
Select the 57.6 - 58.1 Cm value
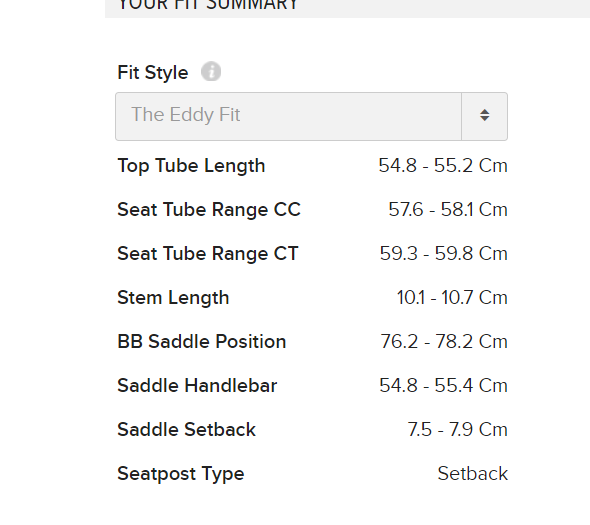click(x=448, y=210)
